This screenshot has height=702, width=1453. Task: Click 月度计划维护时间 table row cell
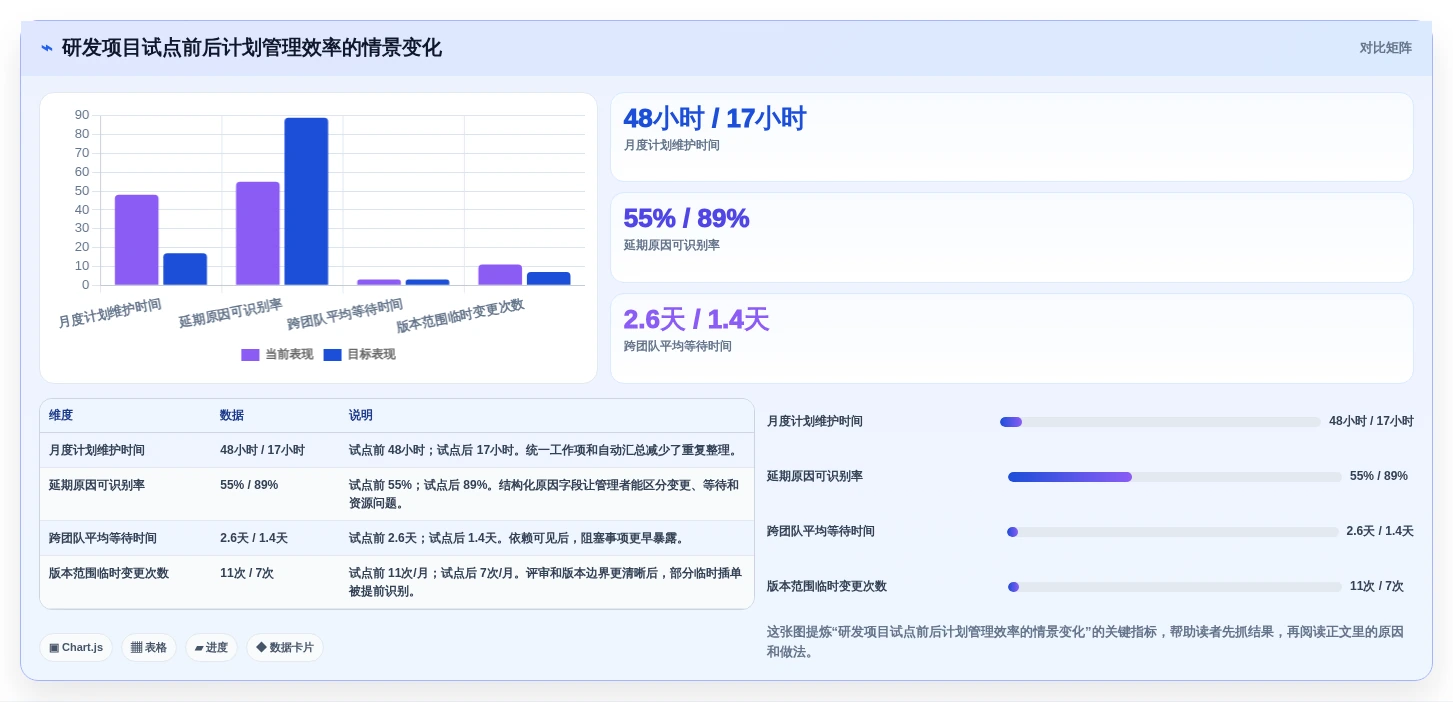click(126, 451)
